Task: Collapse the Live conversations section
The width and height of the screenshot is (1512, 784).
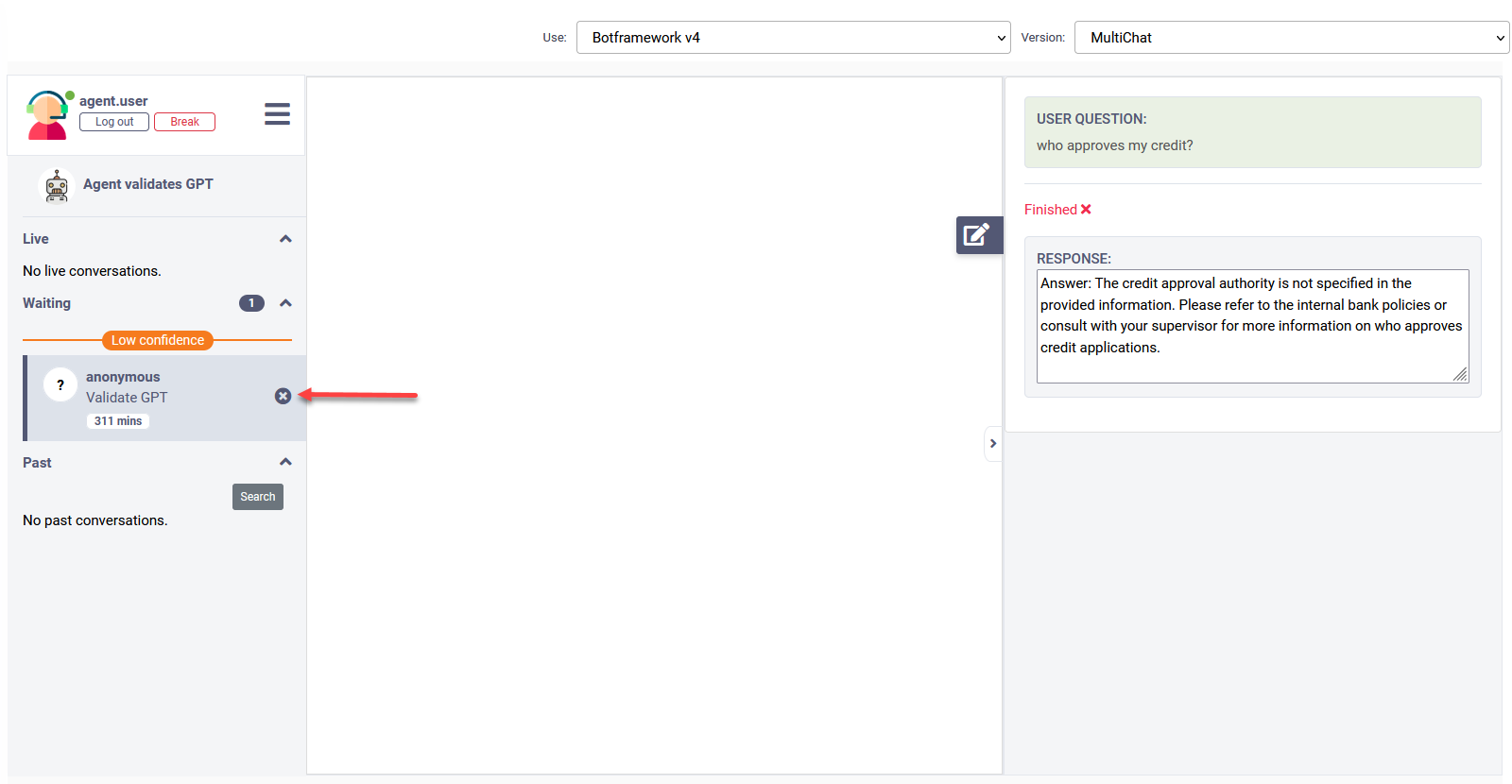Action: tap(285, 239)
